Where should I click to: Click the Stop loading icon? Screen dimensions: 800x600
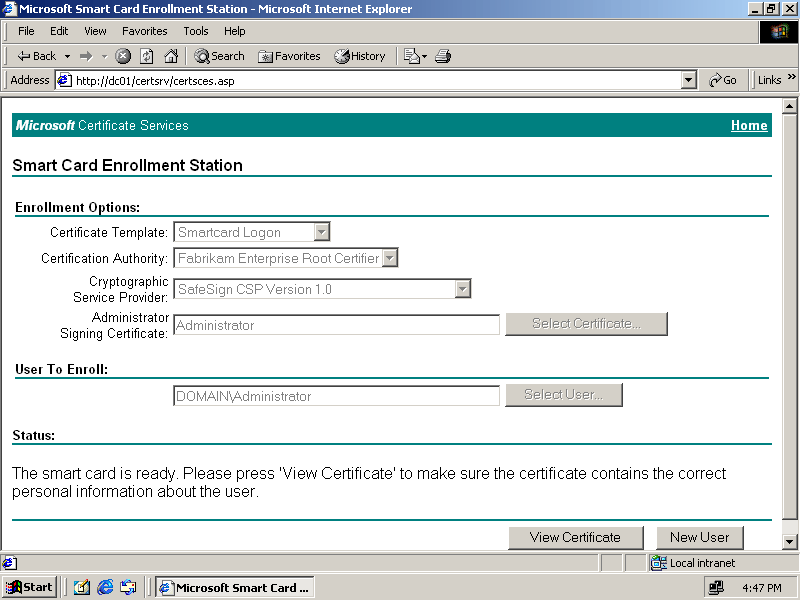click(x=123, y=56)
